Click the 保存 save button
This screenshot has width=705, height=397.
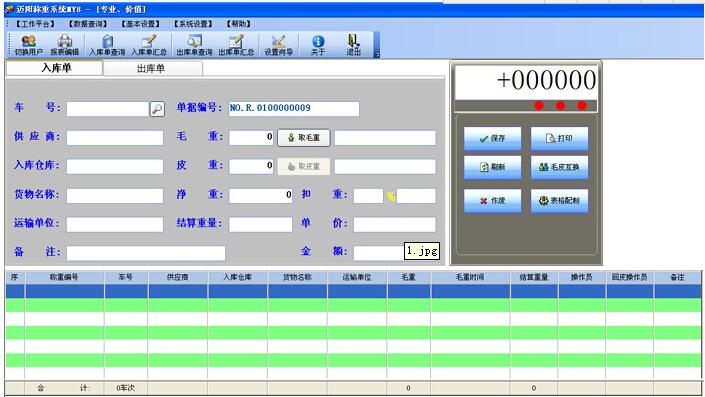(x=492, y=138)
